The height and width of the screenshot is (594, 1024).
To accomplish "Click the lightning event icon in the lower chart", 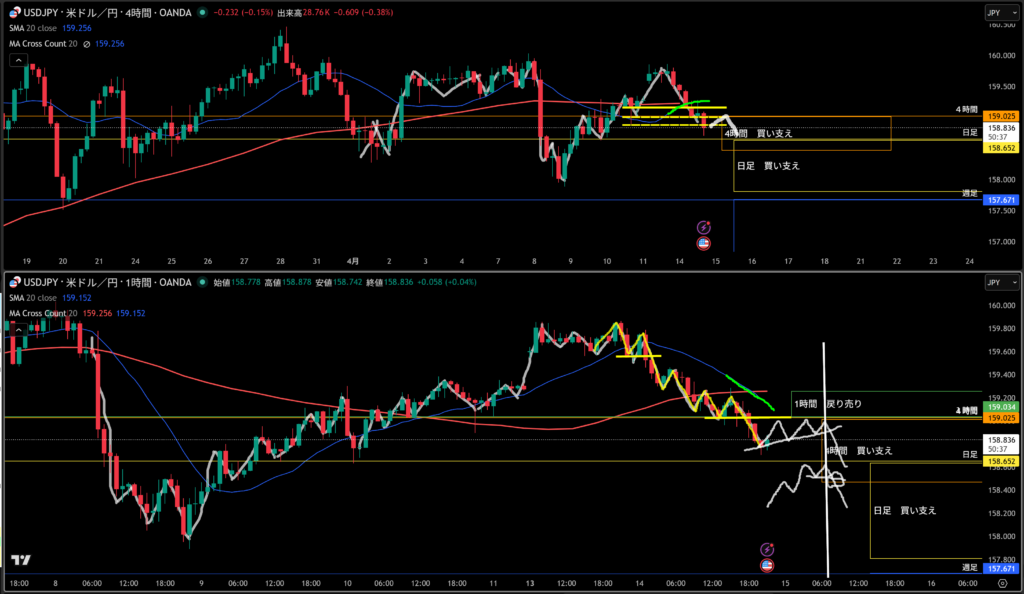I will (x=767, y=549).
